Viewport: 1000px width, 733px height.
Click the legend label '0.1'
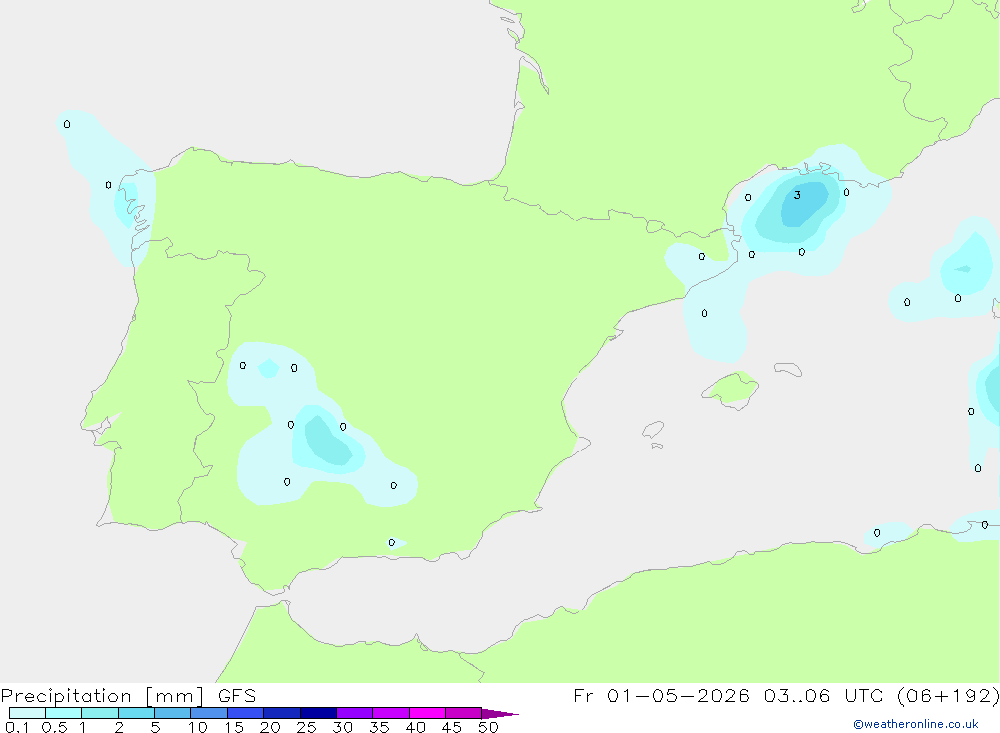point(17,727)
